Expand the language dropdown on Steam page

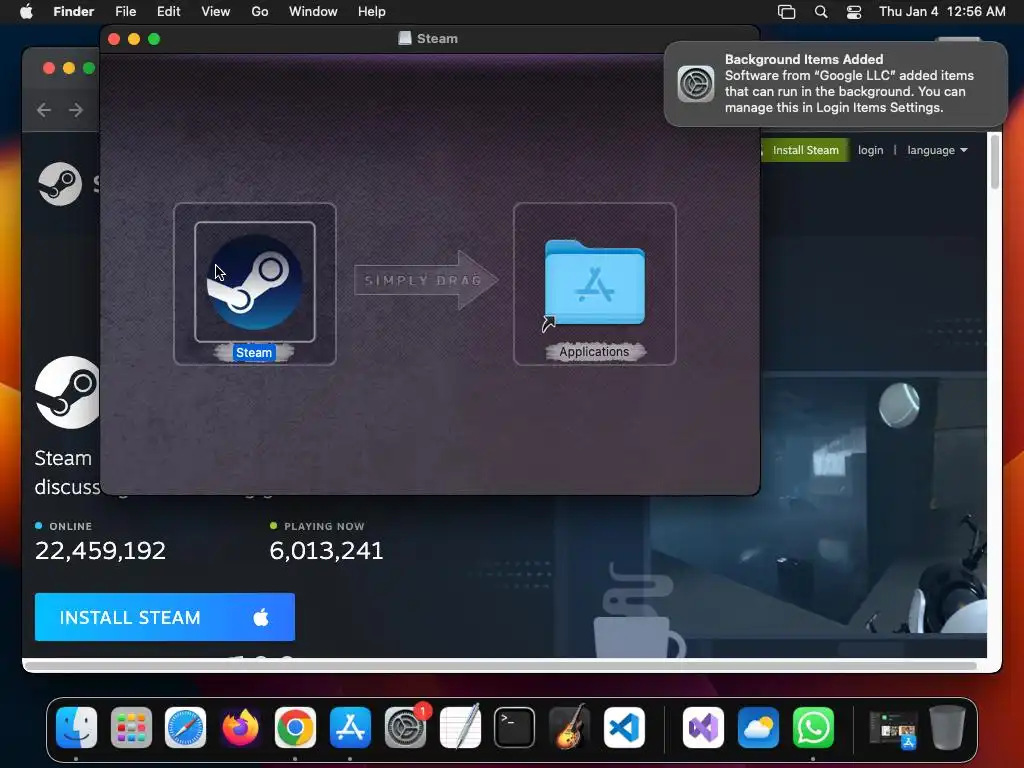937,150
